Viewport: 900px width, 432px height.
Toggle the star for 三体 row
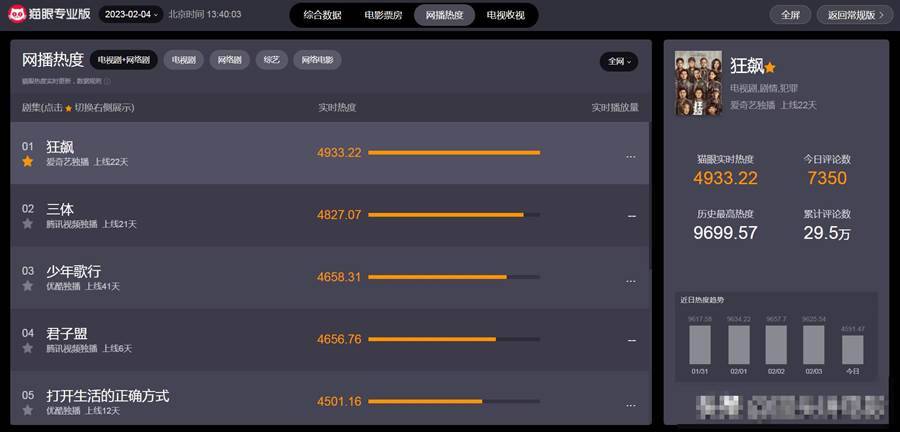coord(28,224)
